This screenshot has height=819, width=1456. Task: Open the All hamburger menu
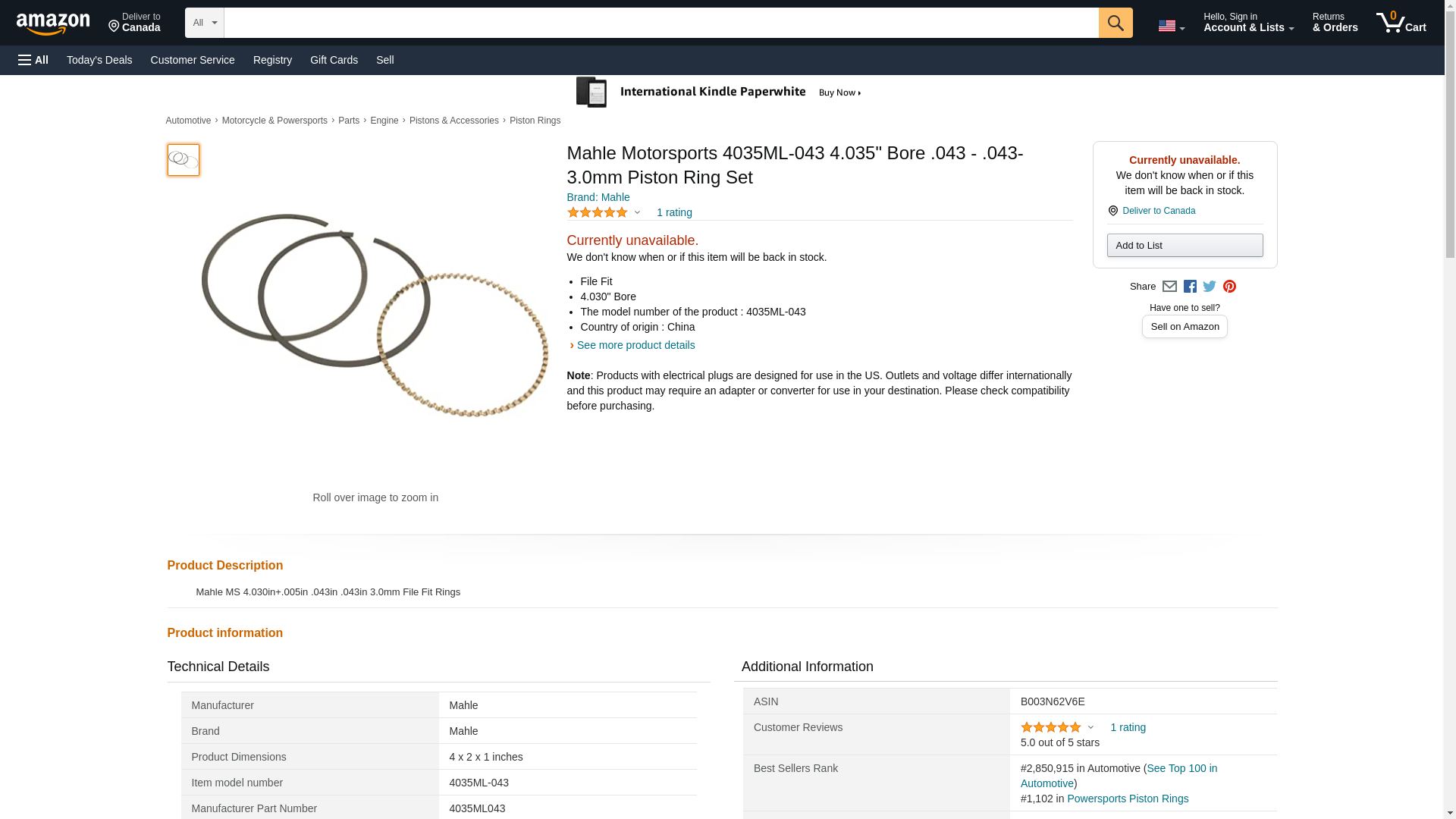pyautogui.click(x=33, y=60)
